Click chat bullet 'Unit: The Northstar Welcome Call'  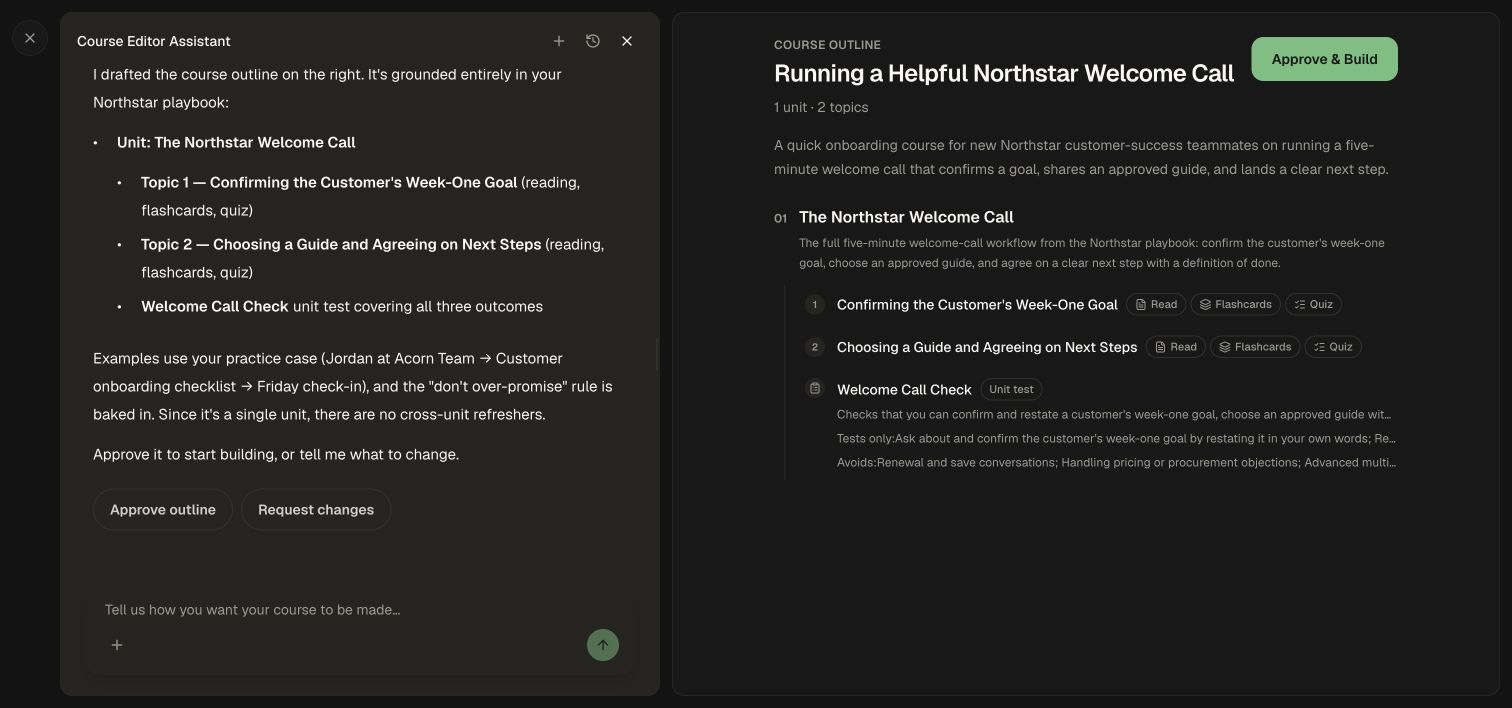point(236,143)
